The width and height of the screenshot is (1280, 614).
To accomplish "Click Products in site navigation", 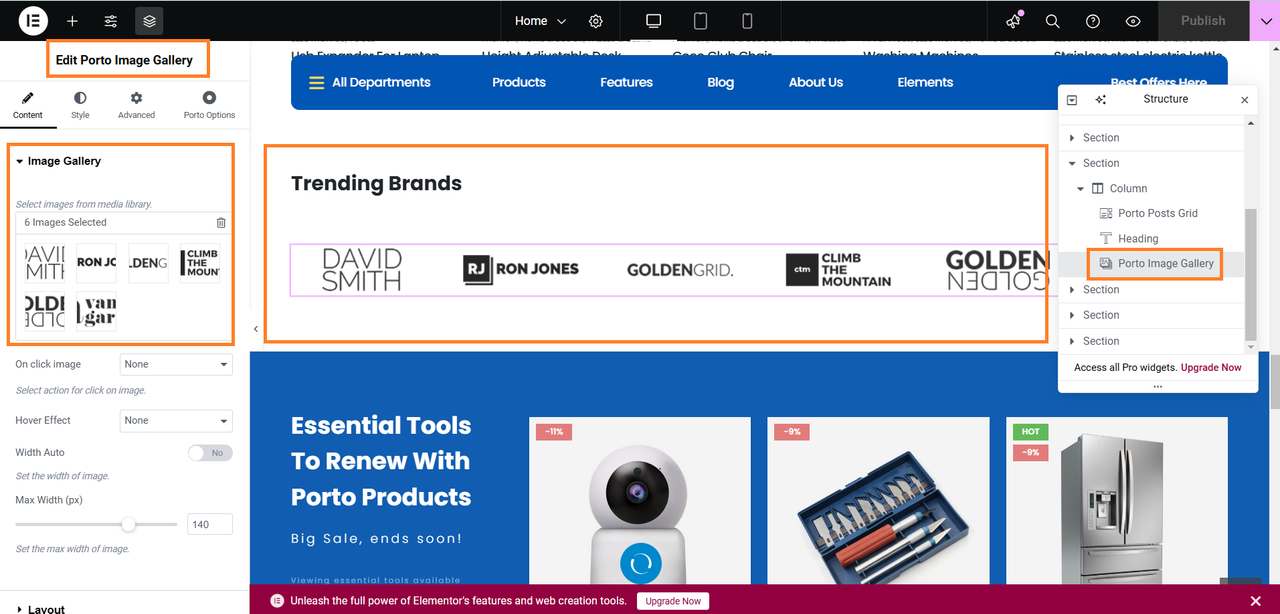I will point(519,83).
